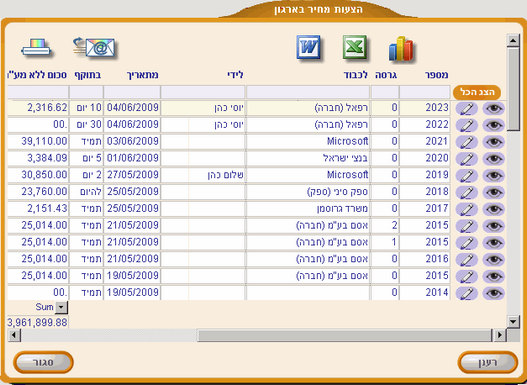Edit quote 2023 with pencil icon
Image resolution: width=527 pixels, height=385 pixels.
pos(467,109)
